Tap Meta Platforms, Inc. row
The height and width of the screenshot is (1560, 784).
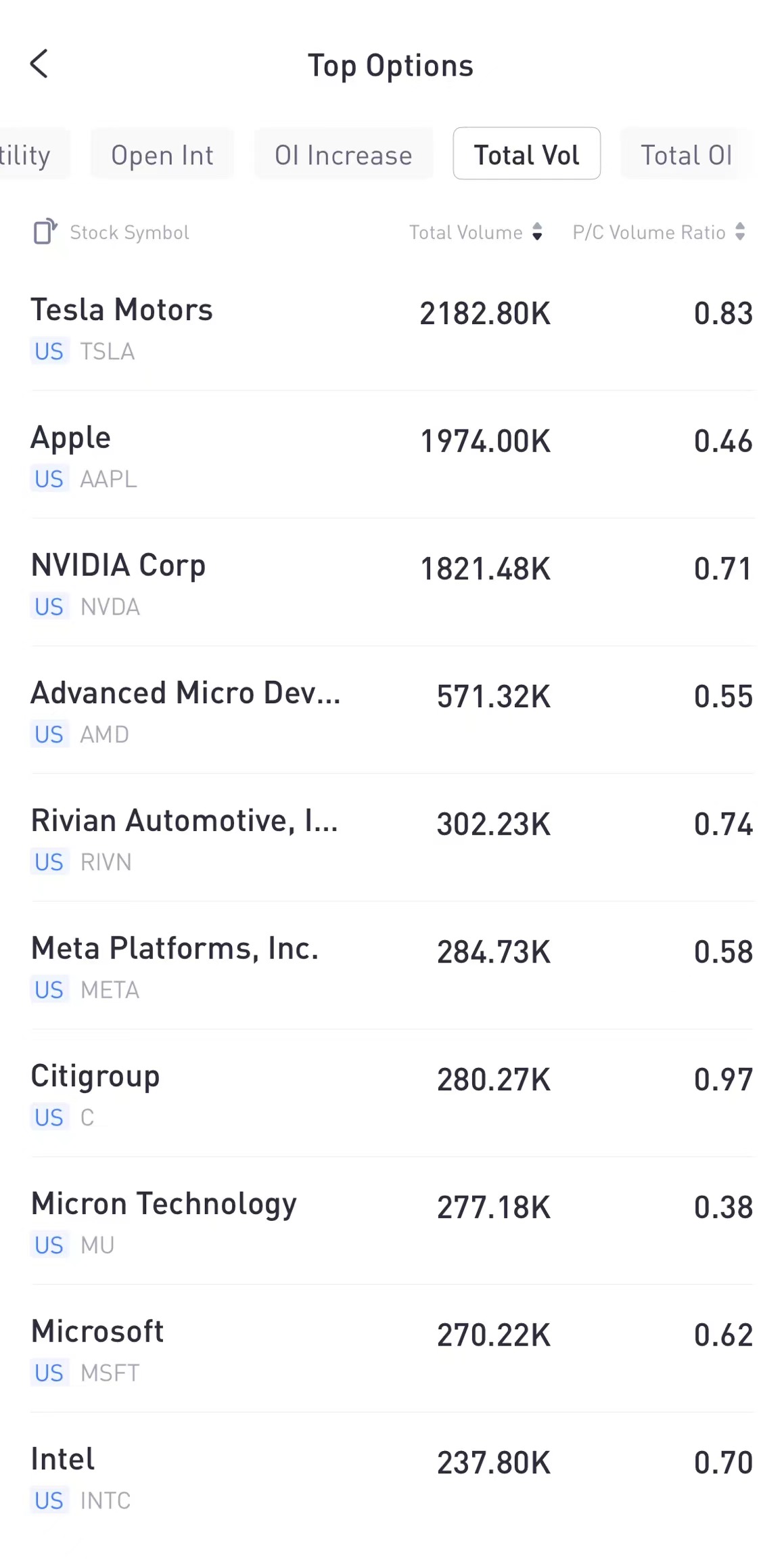tap(392, 967)
